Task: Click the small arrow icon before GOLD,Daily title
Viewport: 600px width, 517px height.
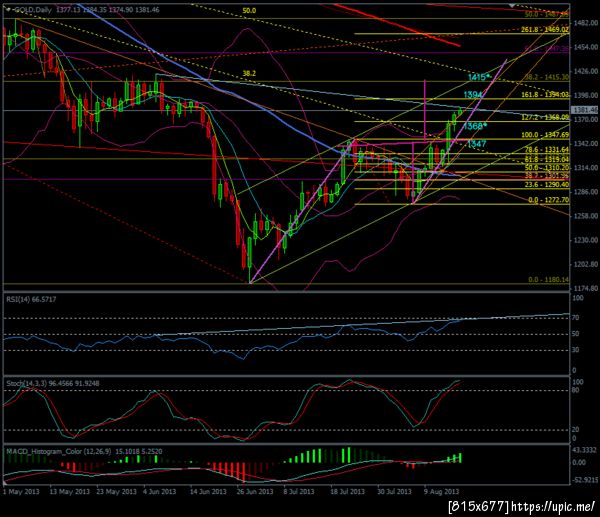Action: click(x=8, y=10)
